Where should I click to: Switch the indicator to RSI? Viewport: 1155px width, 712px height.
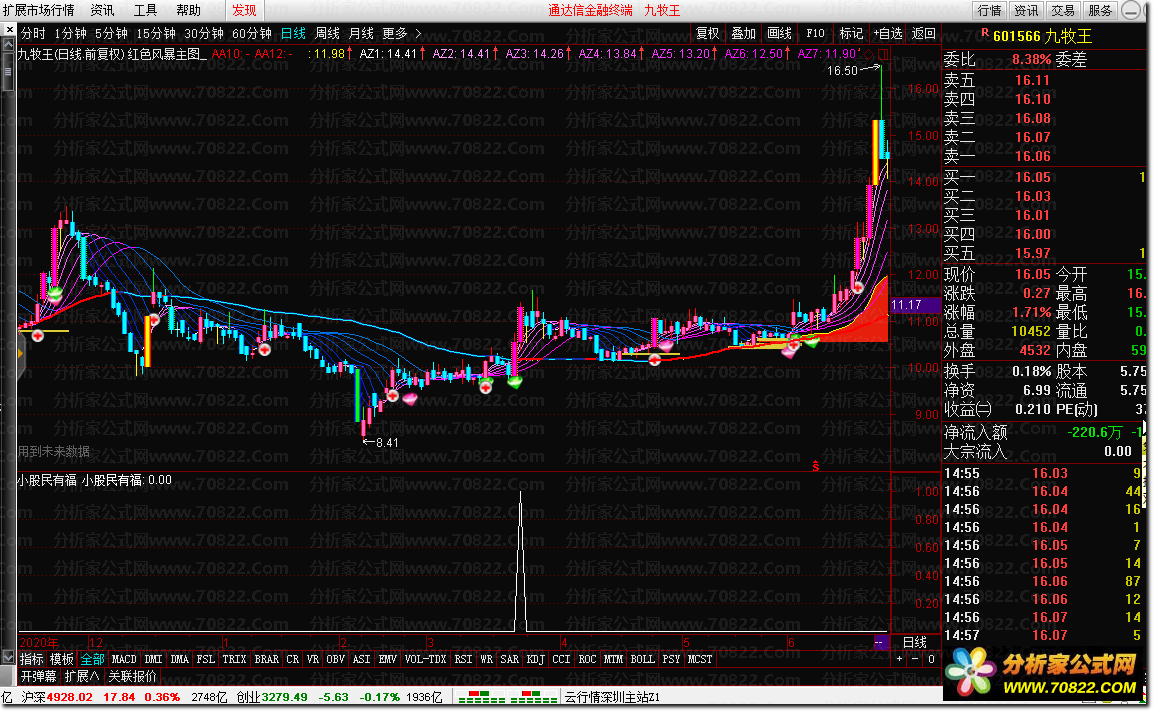point(463,659)
